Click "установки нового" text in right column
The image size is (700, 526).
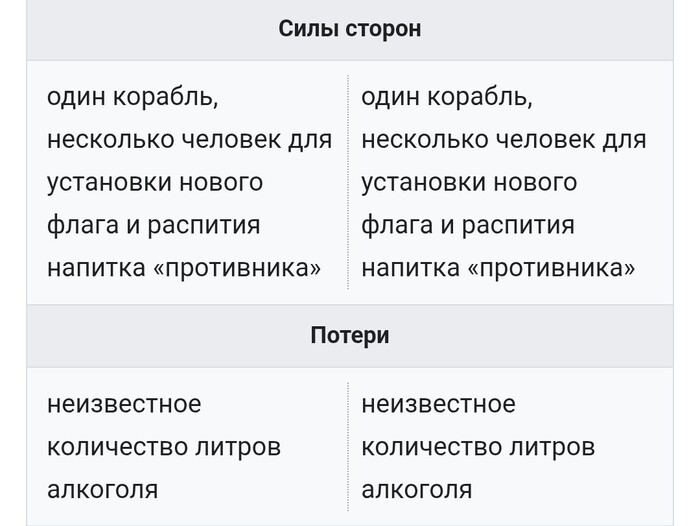[469, 183]
